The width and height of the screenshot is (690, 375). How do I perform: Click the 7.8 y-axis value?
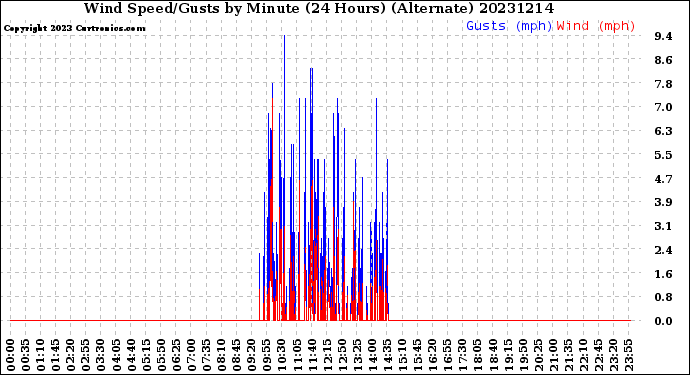(663, 84)
